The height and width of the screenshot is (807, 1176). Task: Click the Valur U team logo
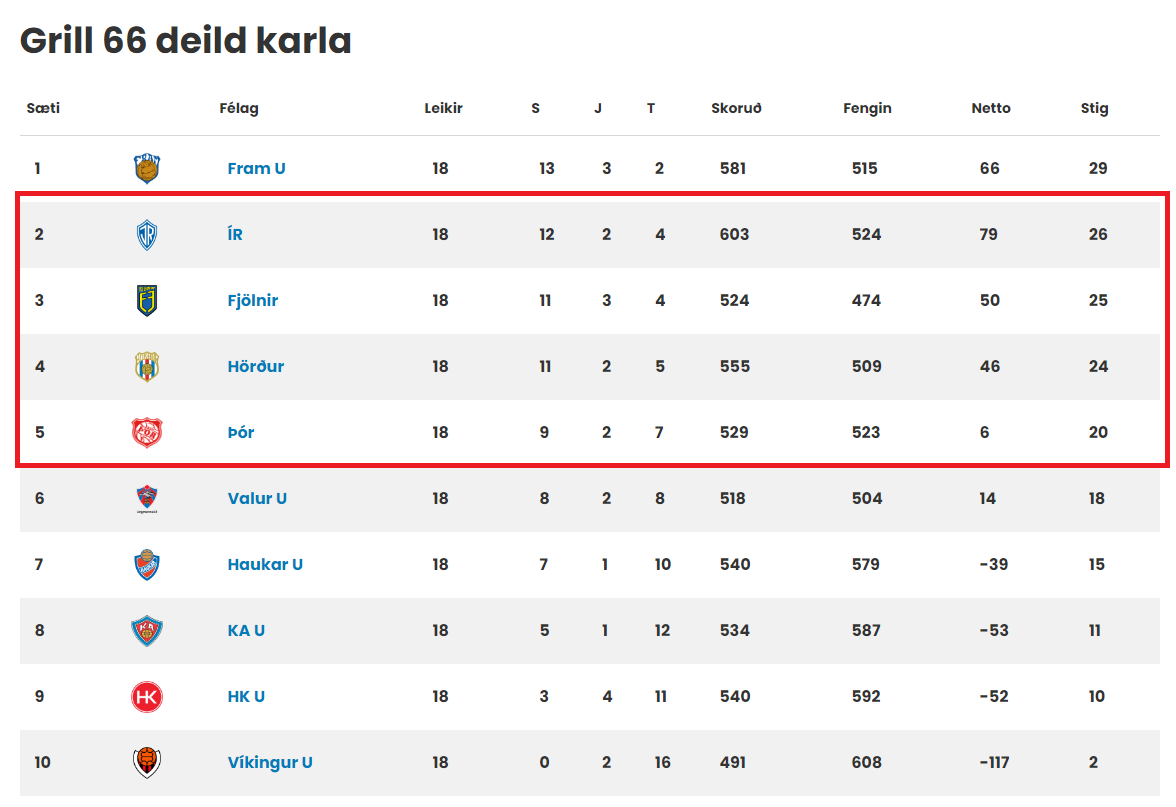147,498
